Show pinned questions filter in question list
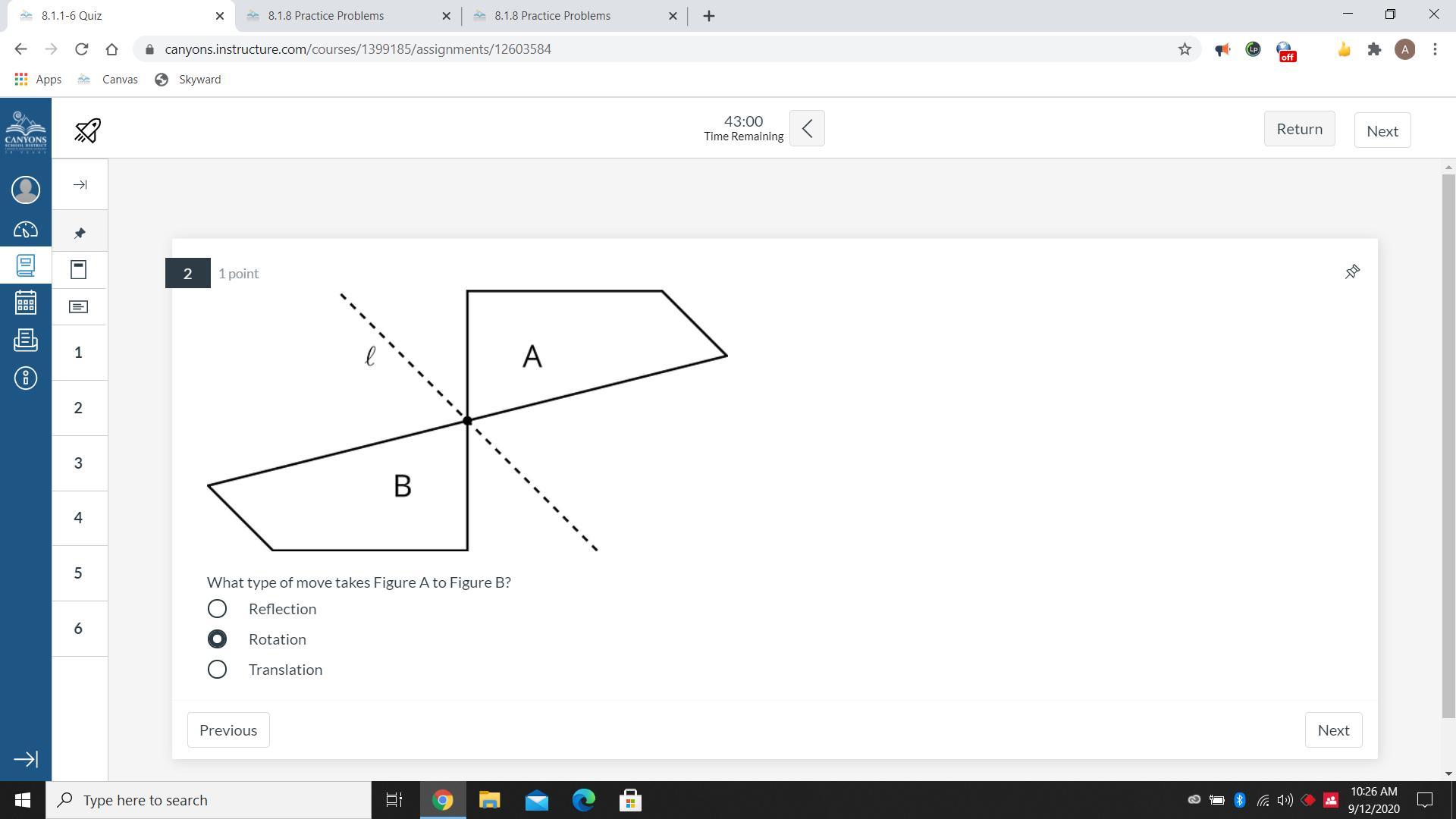The width and height of the screenshot is (1456, 819). coord(79,233)
